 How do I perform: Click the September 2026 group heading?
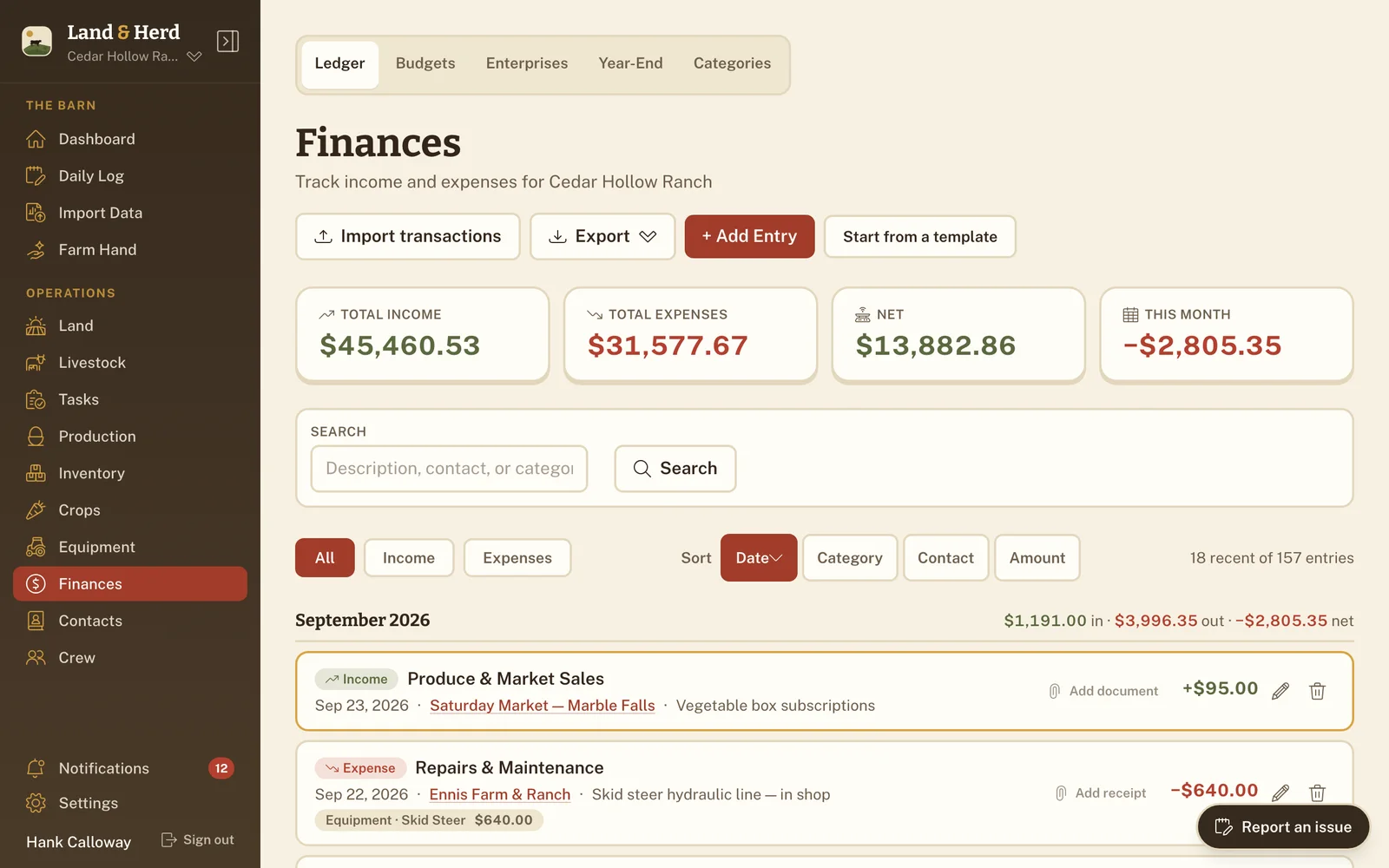pos(363,621)
